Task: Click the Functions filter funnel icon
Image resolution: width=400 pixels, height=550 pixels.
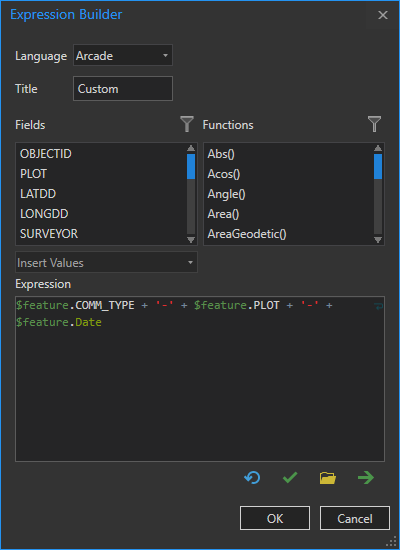Action: (374, 124)
